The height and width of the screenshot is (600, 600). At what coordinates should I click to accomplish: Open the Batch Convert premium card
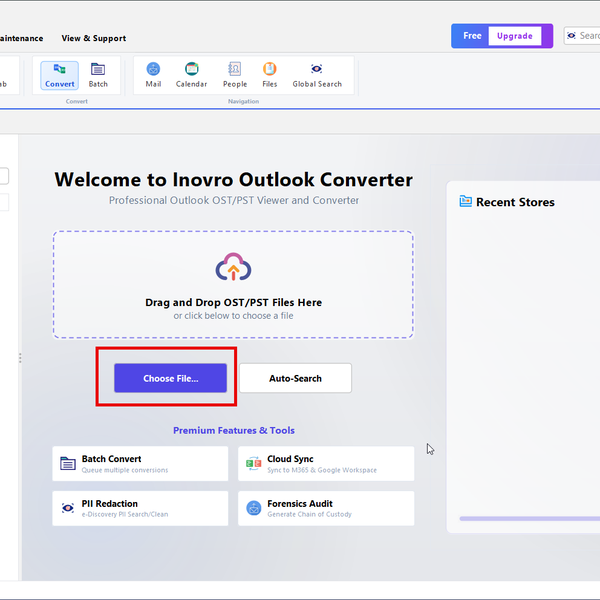[x=140, y=463]
